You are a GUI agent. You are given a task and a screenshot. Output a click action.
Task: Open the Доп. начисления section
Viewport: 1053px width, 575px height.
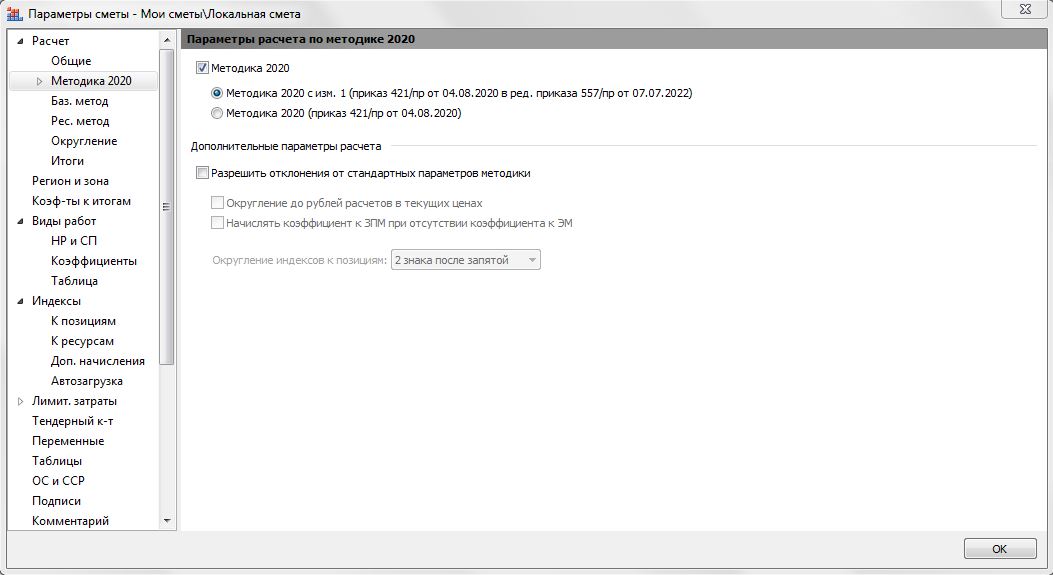coord(97,361)
